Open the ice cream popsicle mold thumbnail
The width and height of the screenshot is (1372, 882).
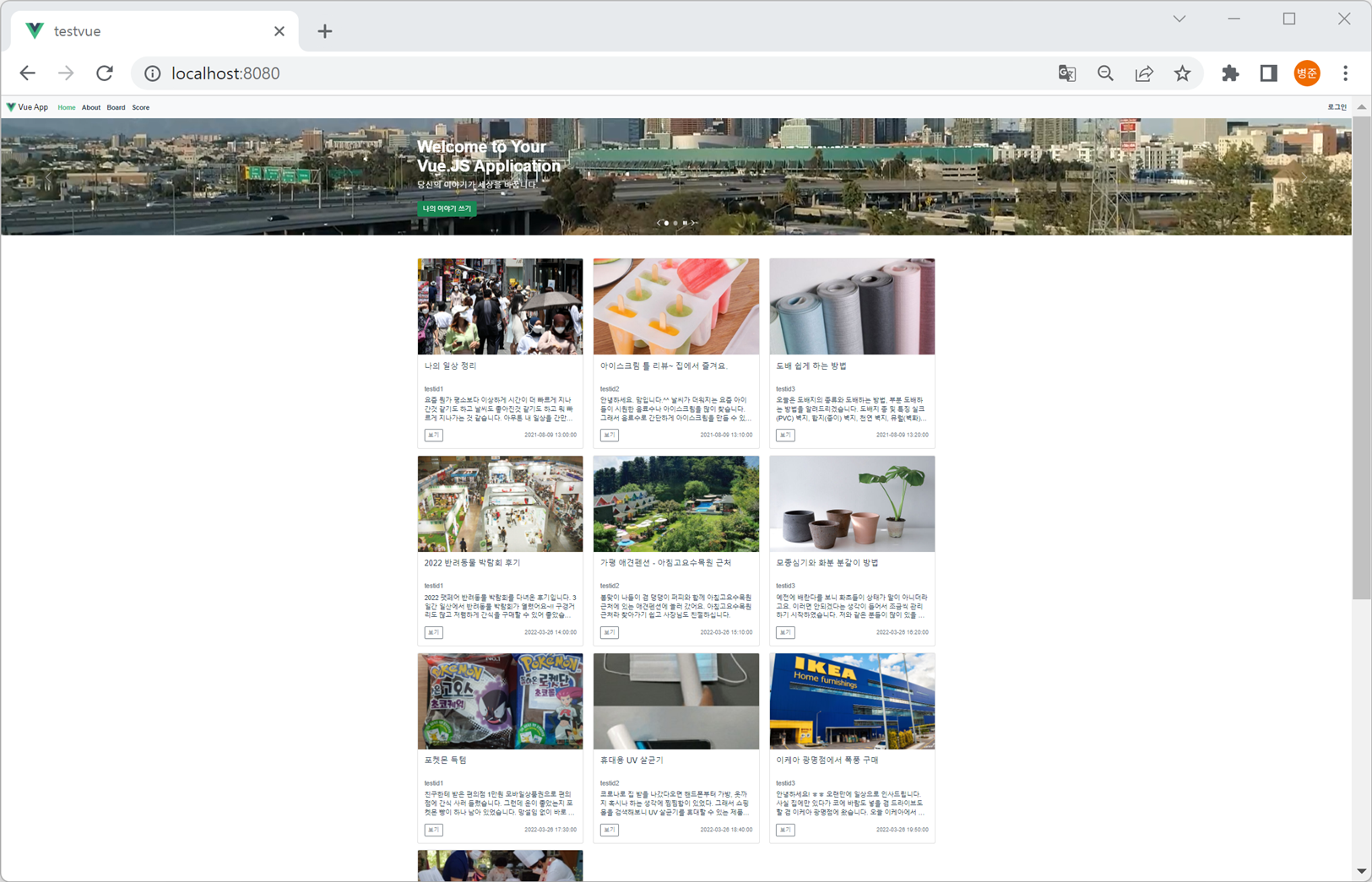tap(676, 306)
